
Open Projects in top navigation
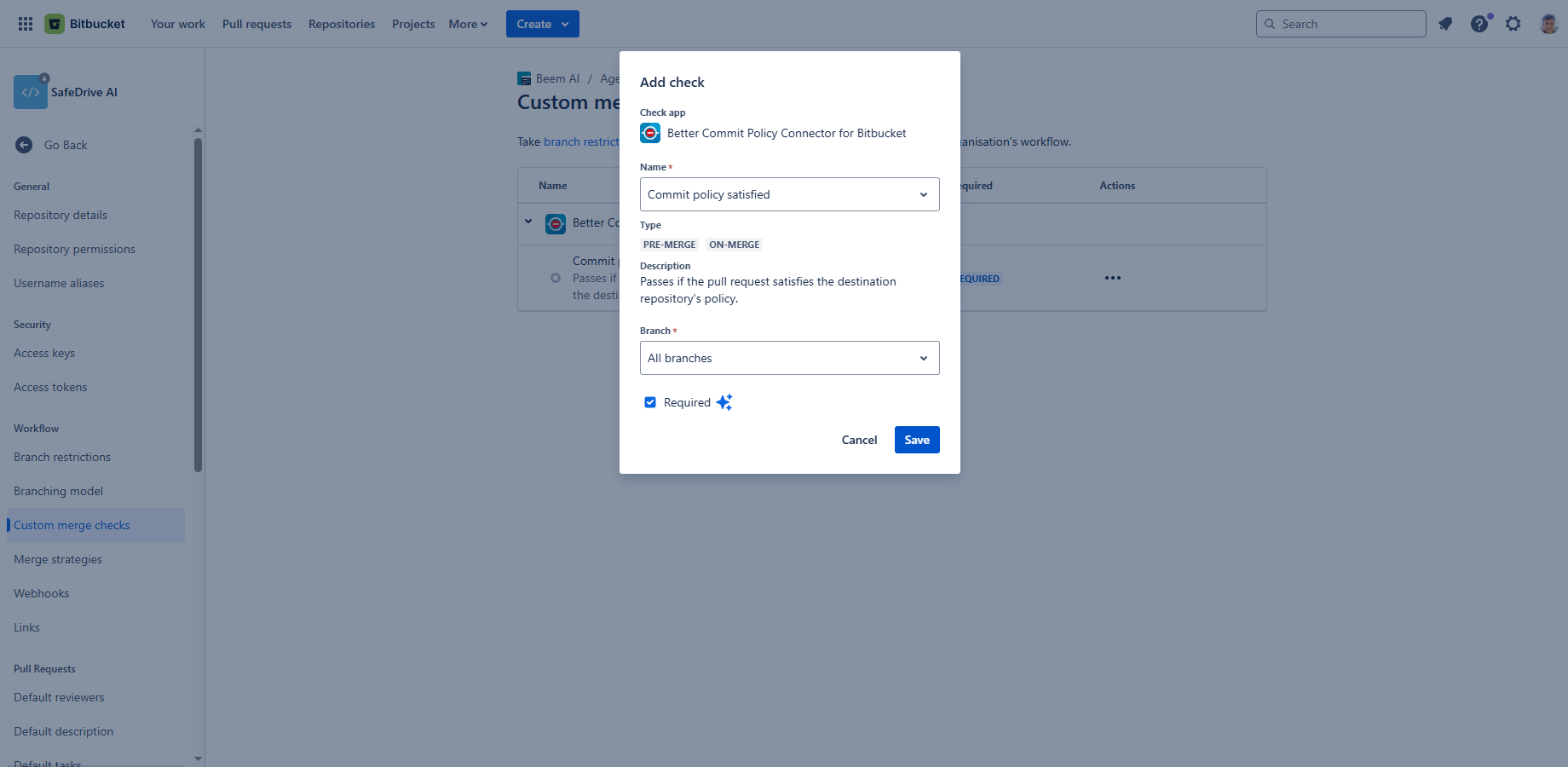[413, 24]
